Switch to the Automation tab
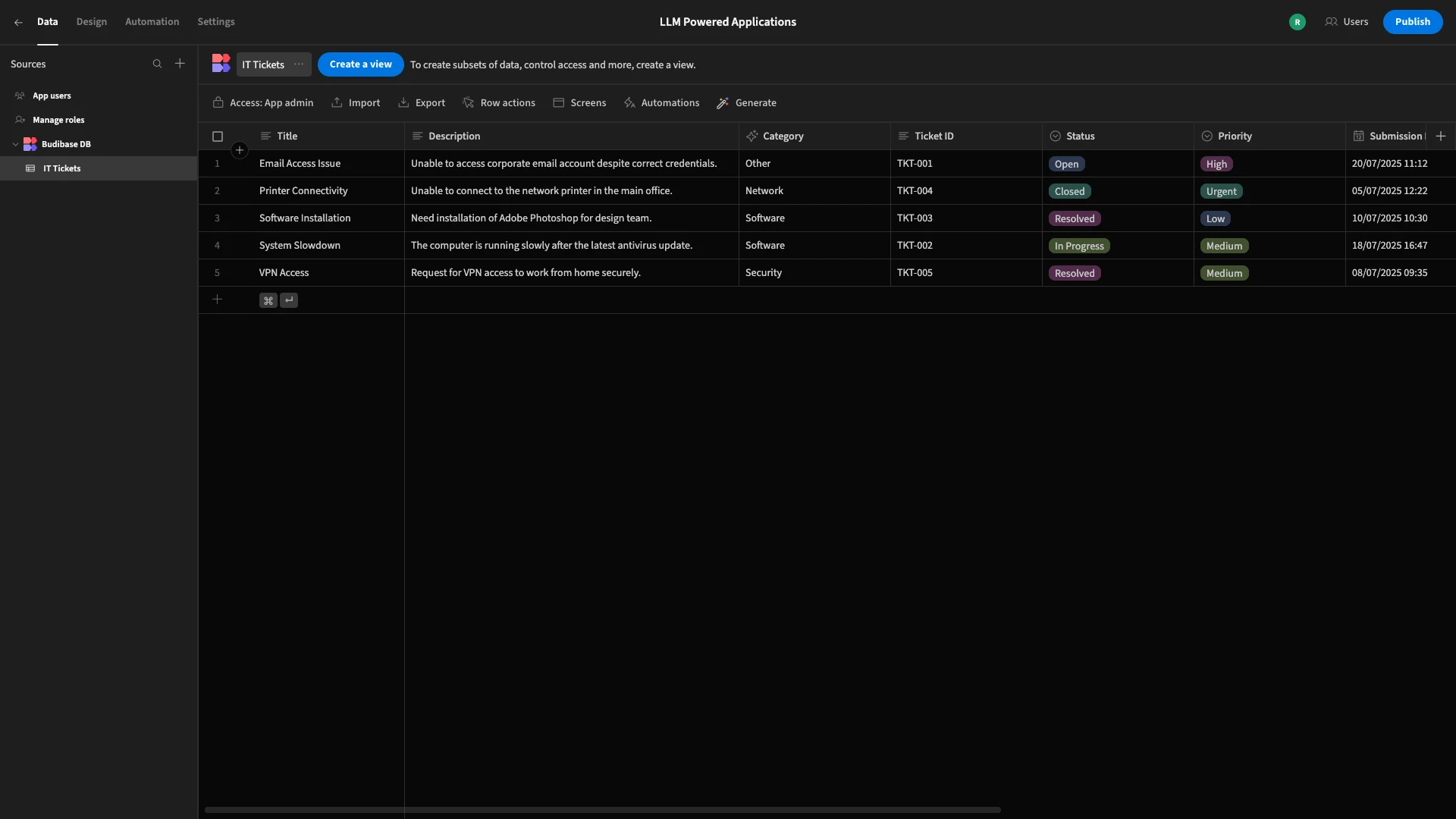This screenshot has height=819, width=1456. (x=152, y=22)
